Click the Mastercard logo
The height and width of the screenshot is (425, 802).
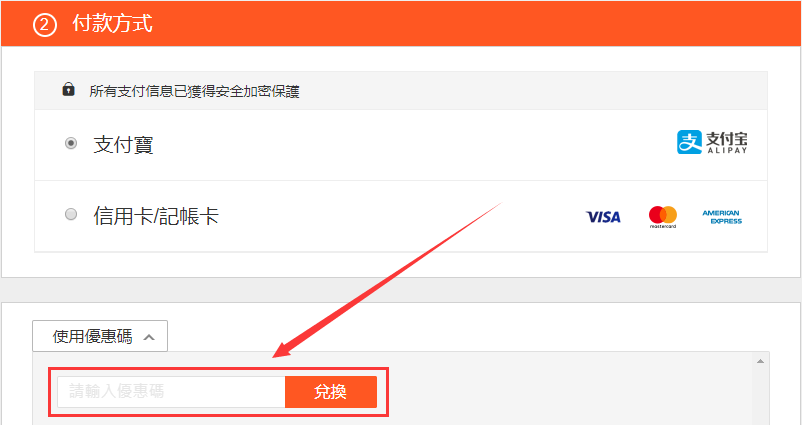coord(663,217)
